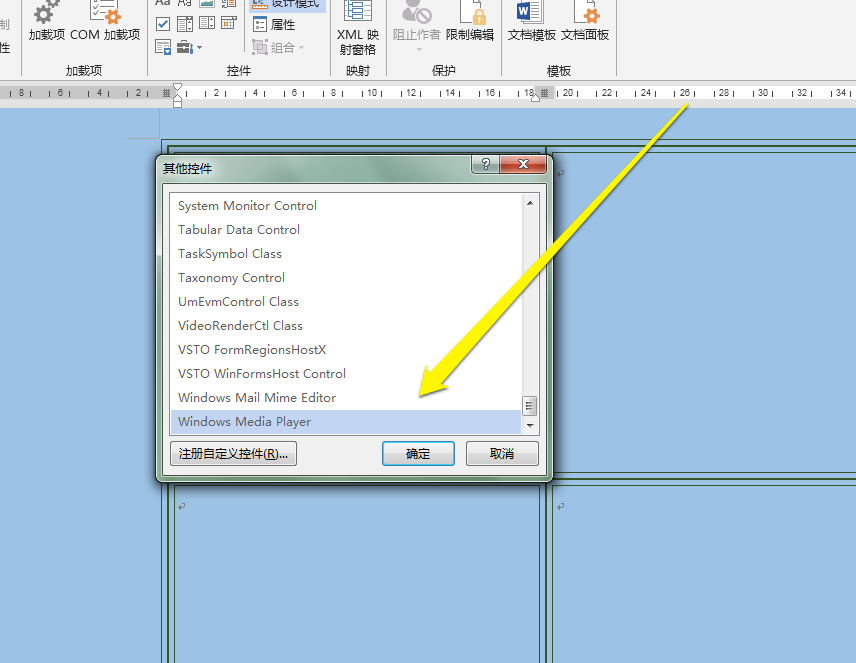Toggle 设计模式 design mode

pyautogui.click(x=287, y=4)
